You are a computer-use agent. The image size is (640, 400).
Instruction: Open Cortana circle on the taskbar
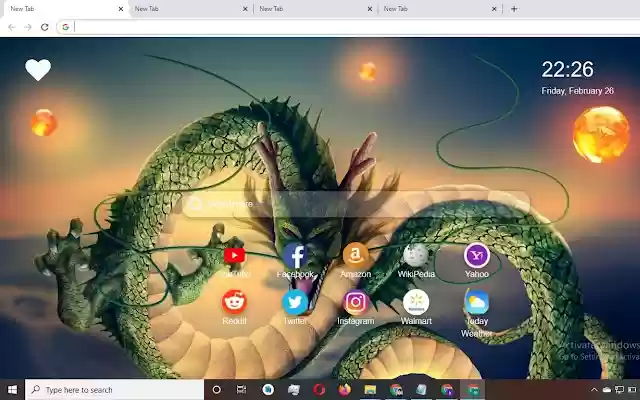(x=216, y=390)
